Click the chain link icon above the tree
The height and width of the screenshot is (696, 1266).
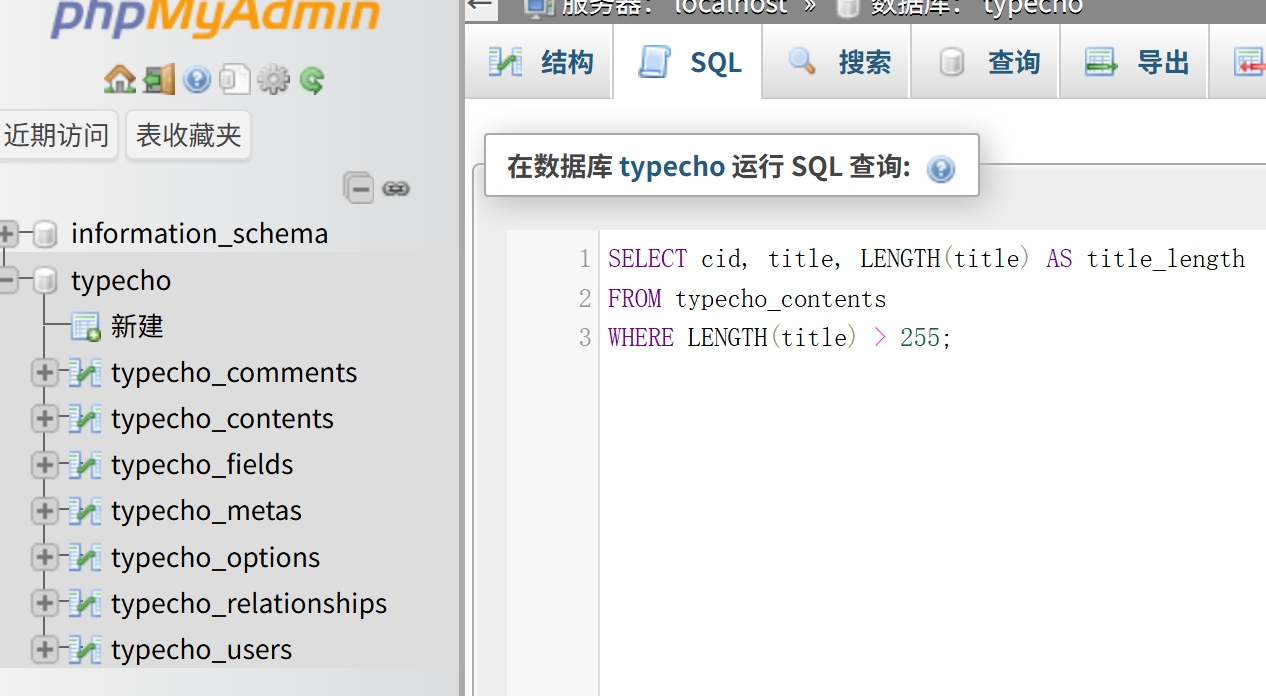click(x=396, y=188)
